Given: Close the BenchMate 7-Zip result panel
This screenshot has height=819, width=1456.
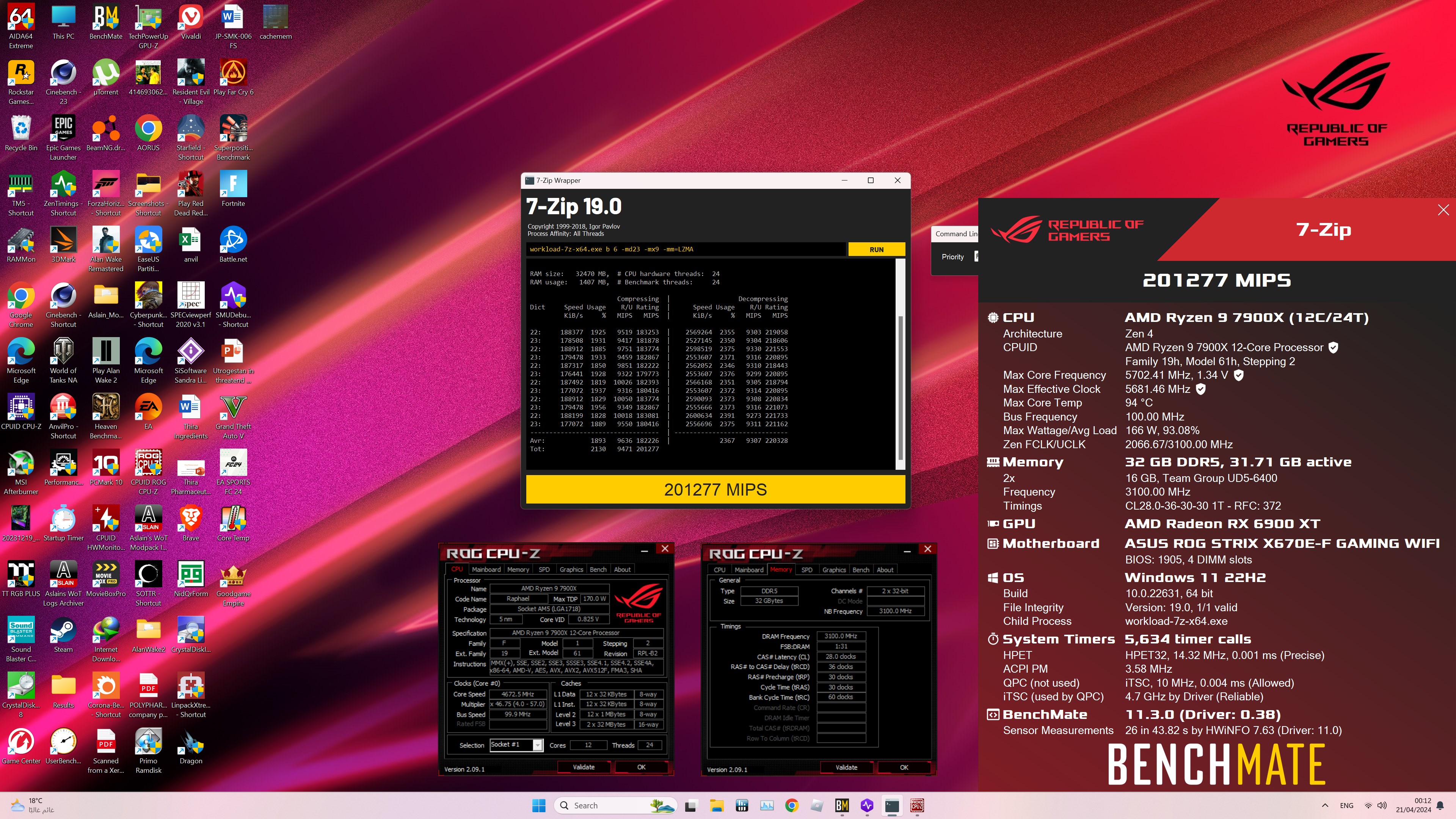Looking at the screenshot, I should [x=1443, y=210].
